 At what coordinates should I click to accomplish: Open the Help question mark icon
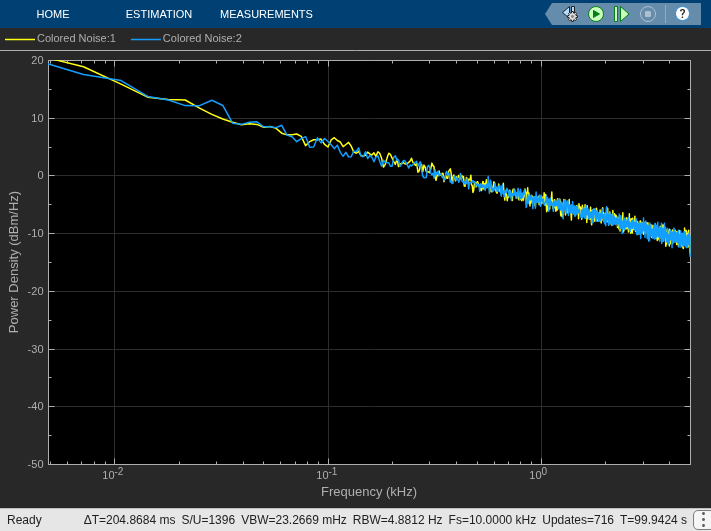point(682,14)
